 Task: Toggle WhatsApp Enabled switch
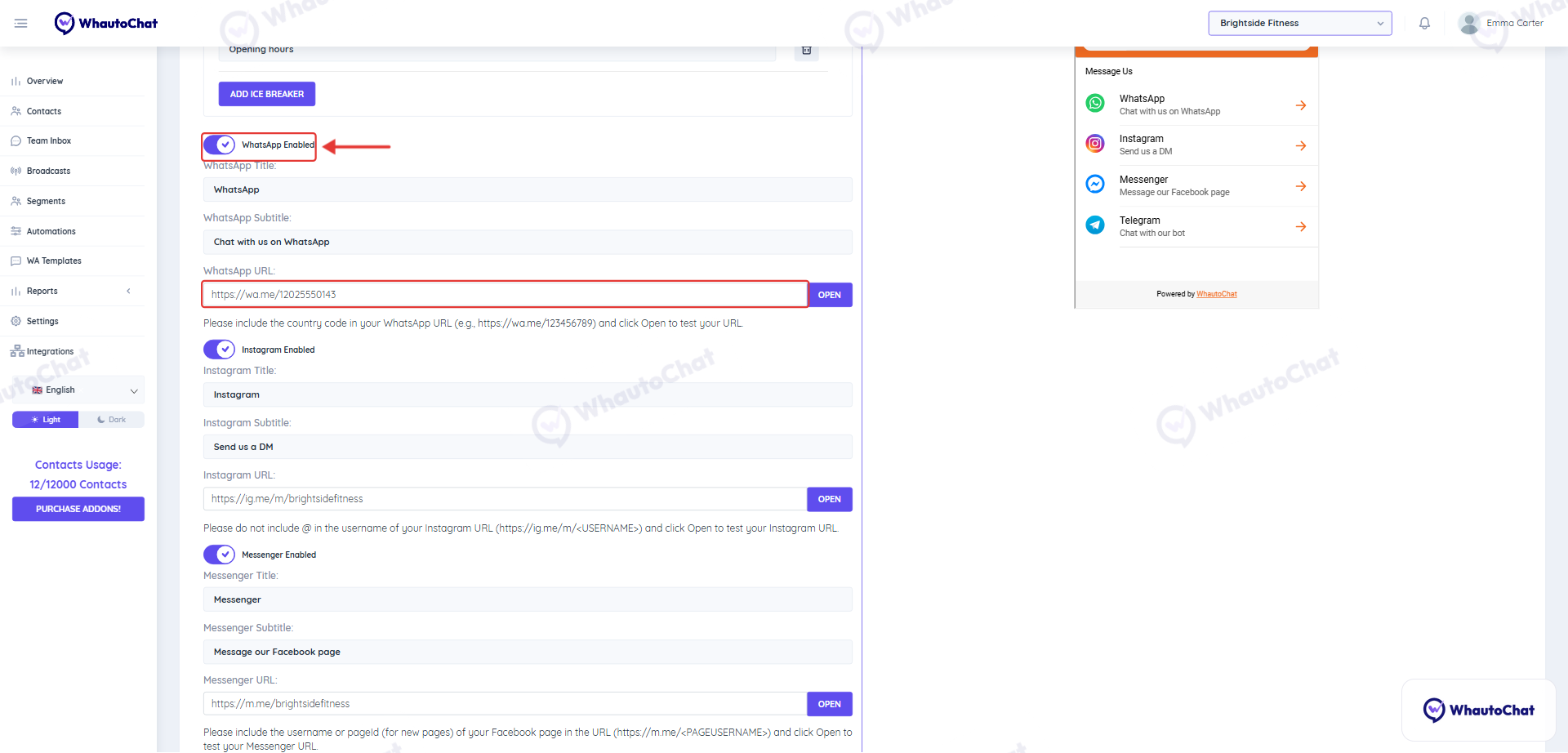[219, 145]
